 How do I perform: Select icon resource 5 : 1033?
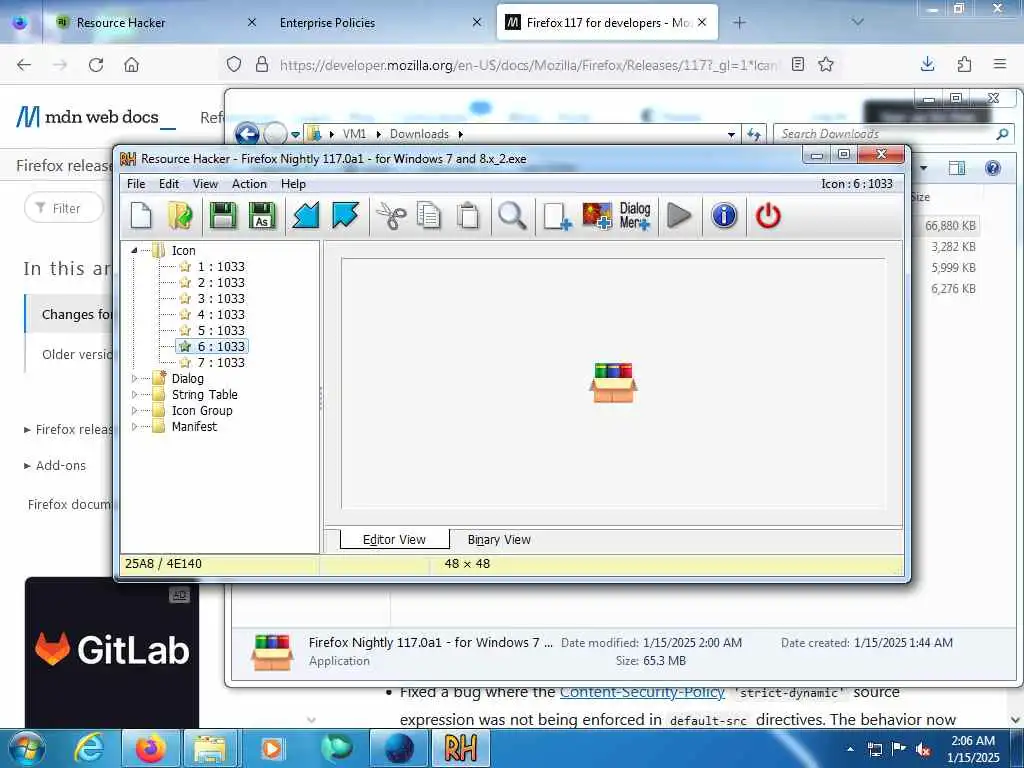(221, 330)
